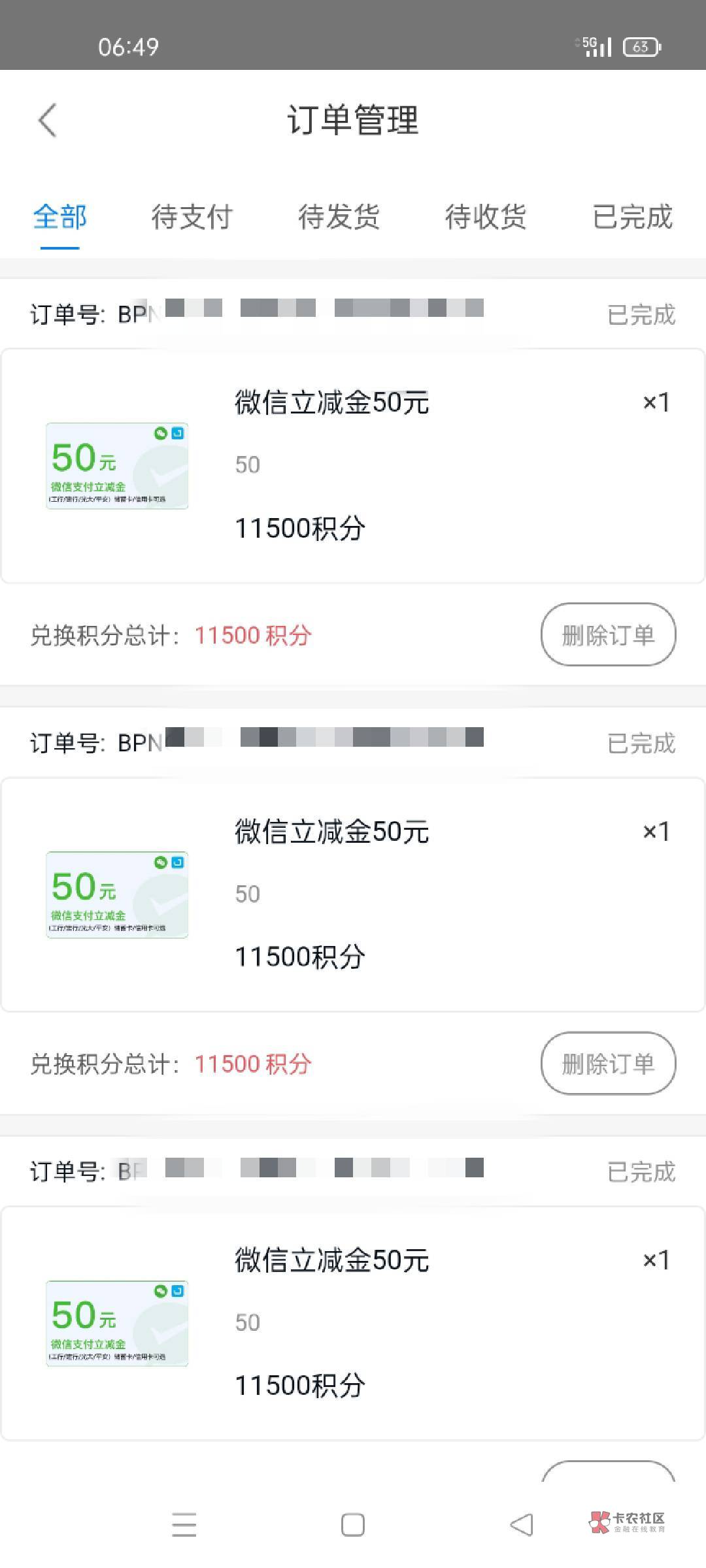Open second 50元 coupon thumbnail image
This screenshot has width=706, height=1568.
point(117,894)
